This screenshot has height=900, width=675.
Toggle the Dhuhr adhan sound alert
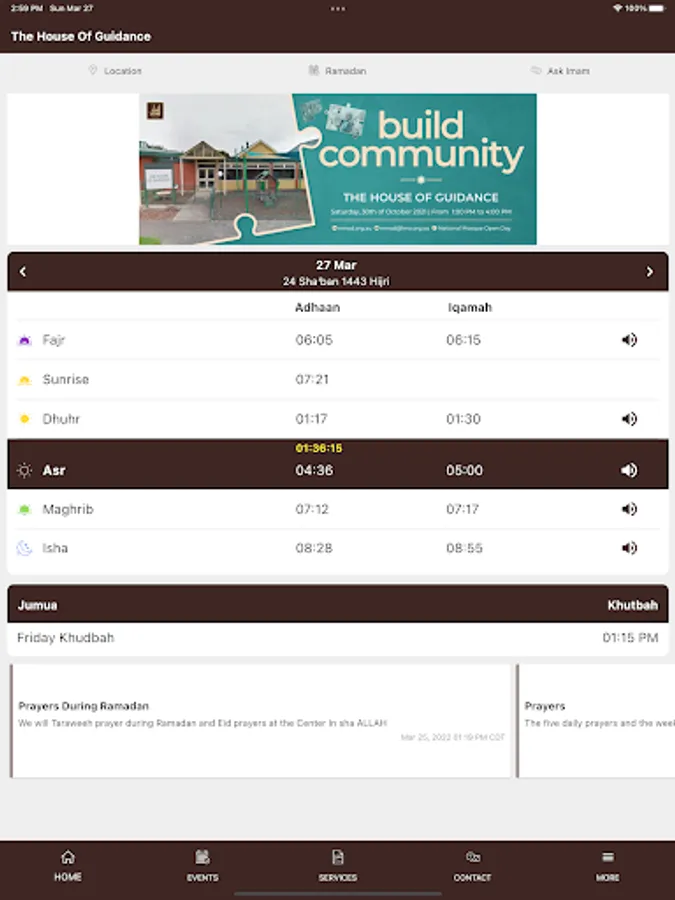629,418
